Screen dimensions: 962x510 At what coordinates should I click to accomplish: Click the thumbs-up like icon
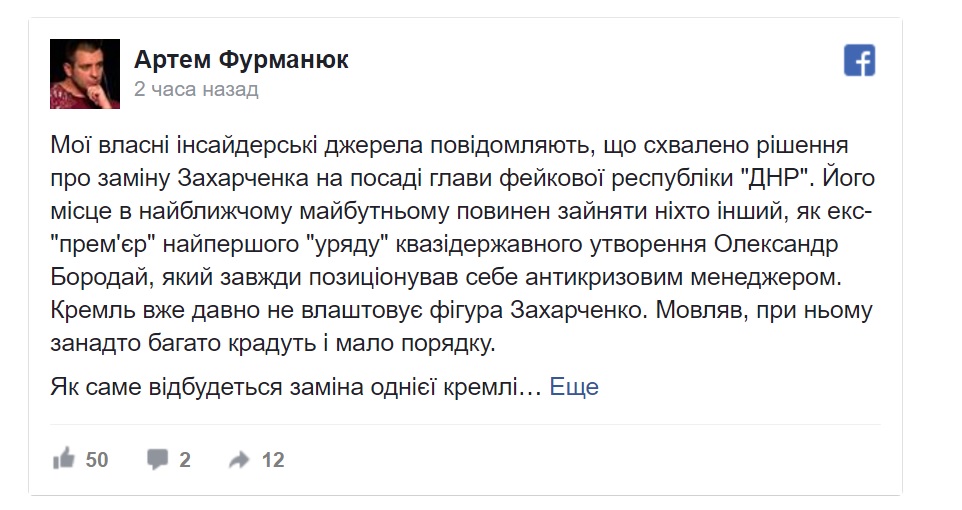(64, 458)
